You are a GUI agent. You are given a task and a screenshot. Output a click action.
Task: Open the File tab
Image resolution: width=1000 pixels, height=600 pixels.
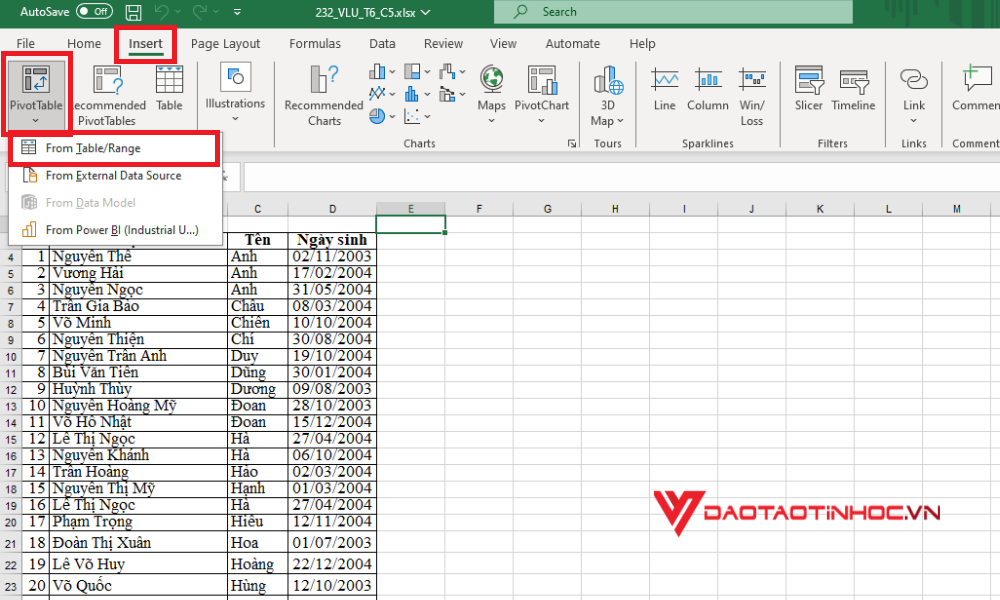click(26, 43)
